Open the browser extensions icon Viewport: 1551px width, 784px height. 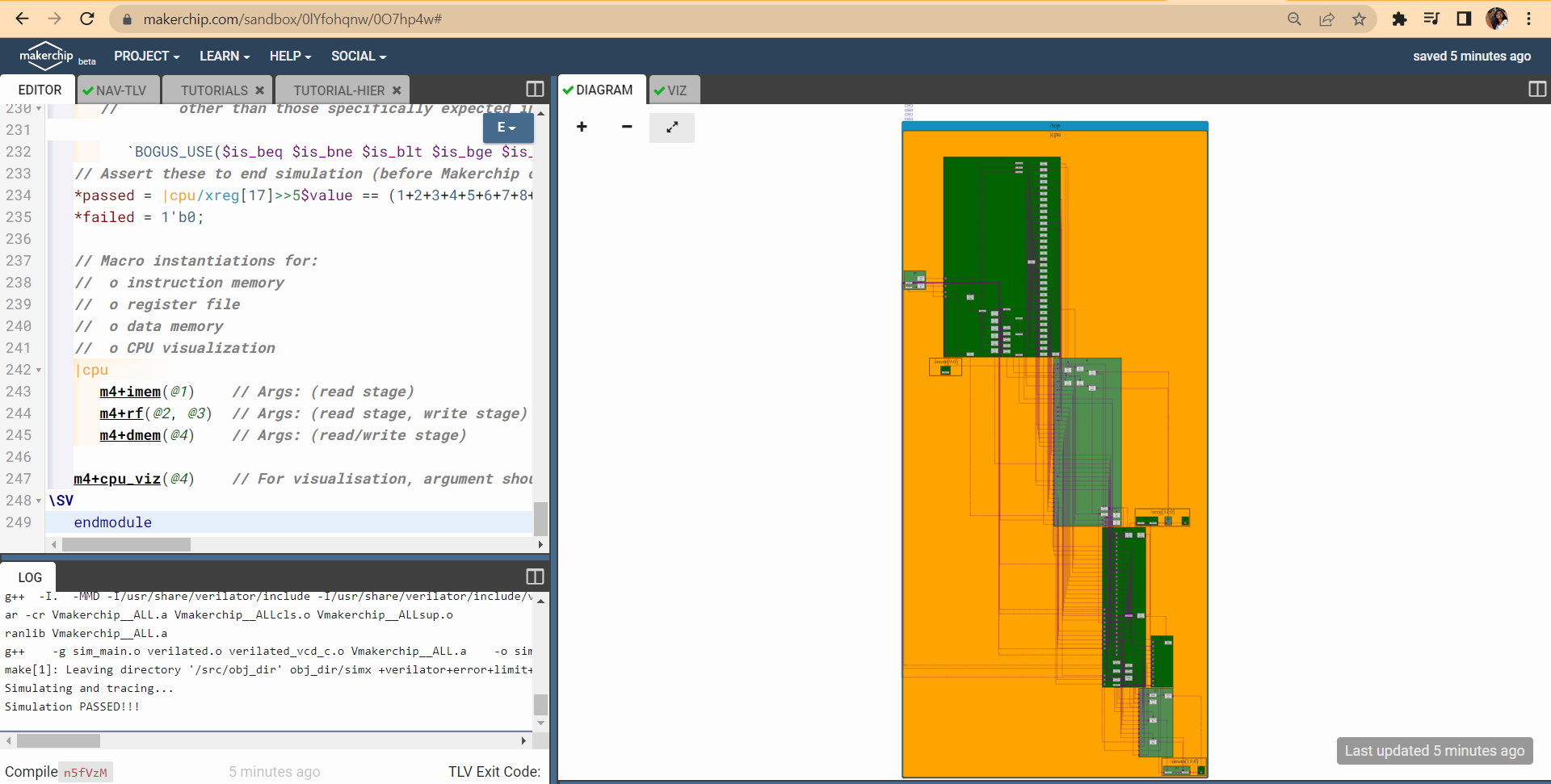point(1400,18)
